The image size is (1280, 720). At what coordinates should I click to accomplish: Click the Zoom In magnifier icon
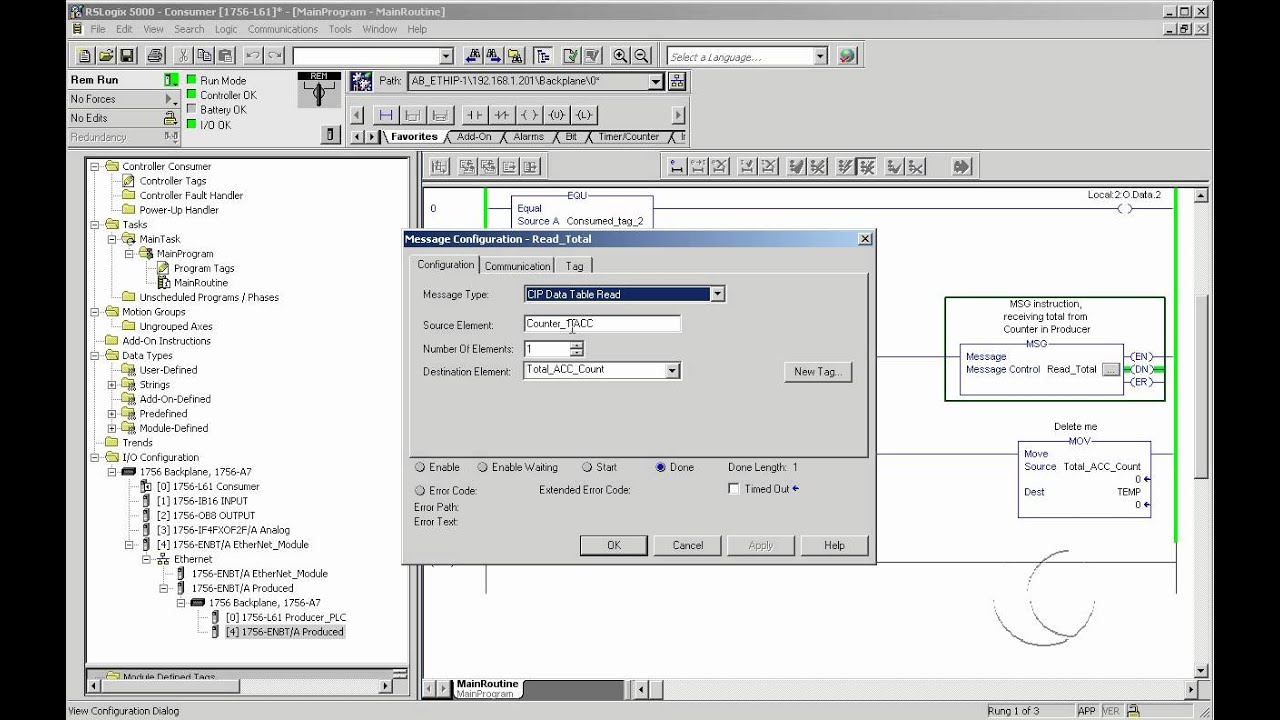click(621, 56)
